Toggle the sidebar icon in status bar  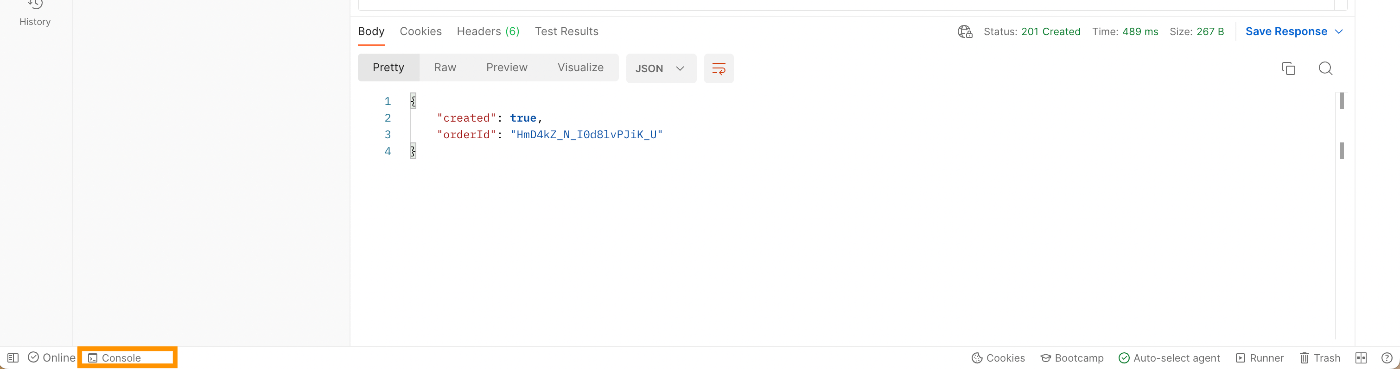pos(13,358)
